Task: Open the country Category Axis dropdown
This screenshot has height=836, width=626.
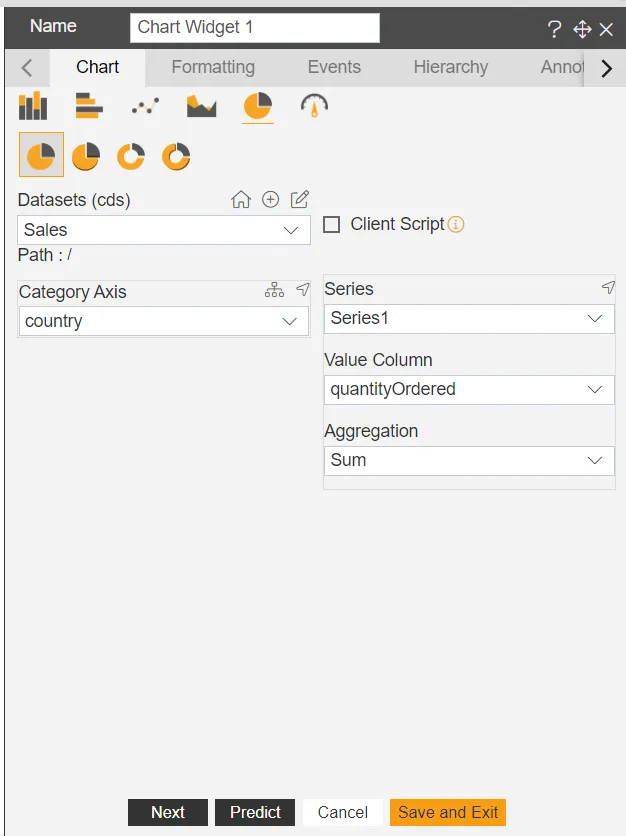Action: (164, 321)
